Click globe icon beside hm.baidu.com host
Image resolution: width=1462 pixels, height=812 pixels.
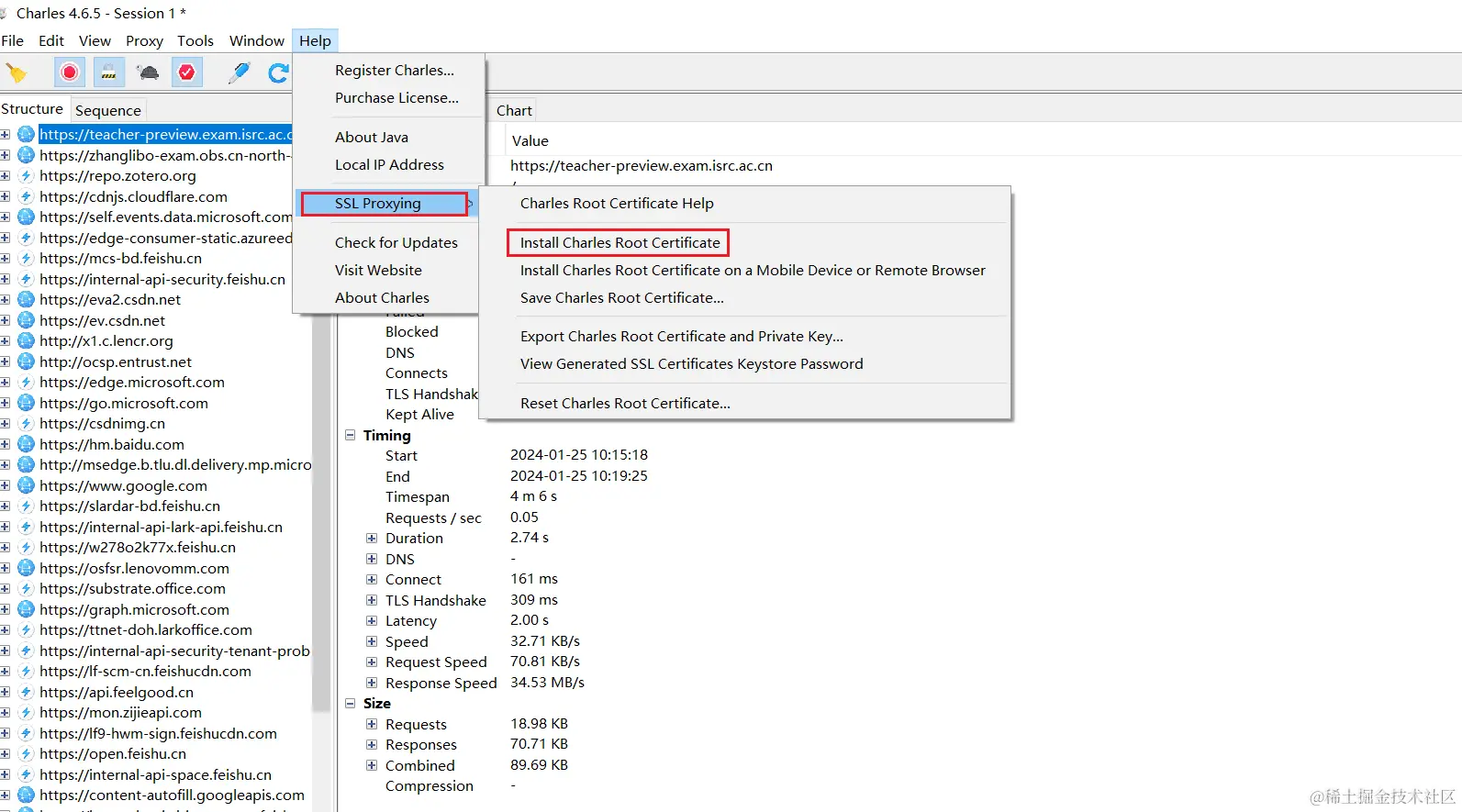point(26,444)
